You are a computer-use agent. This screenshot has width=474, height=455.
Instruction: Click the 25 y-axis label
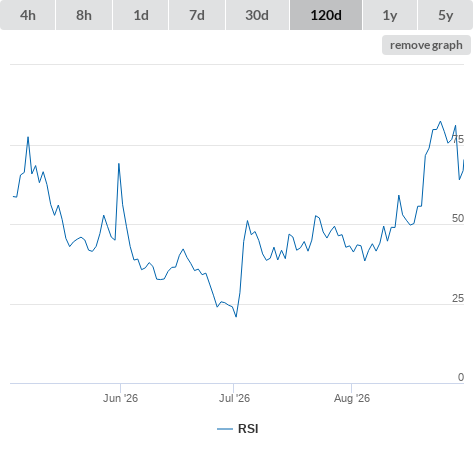tap(458, 298)
